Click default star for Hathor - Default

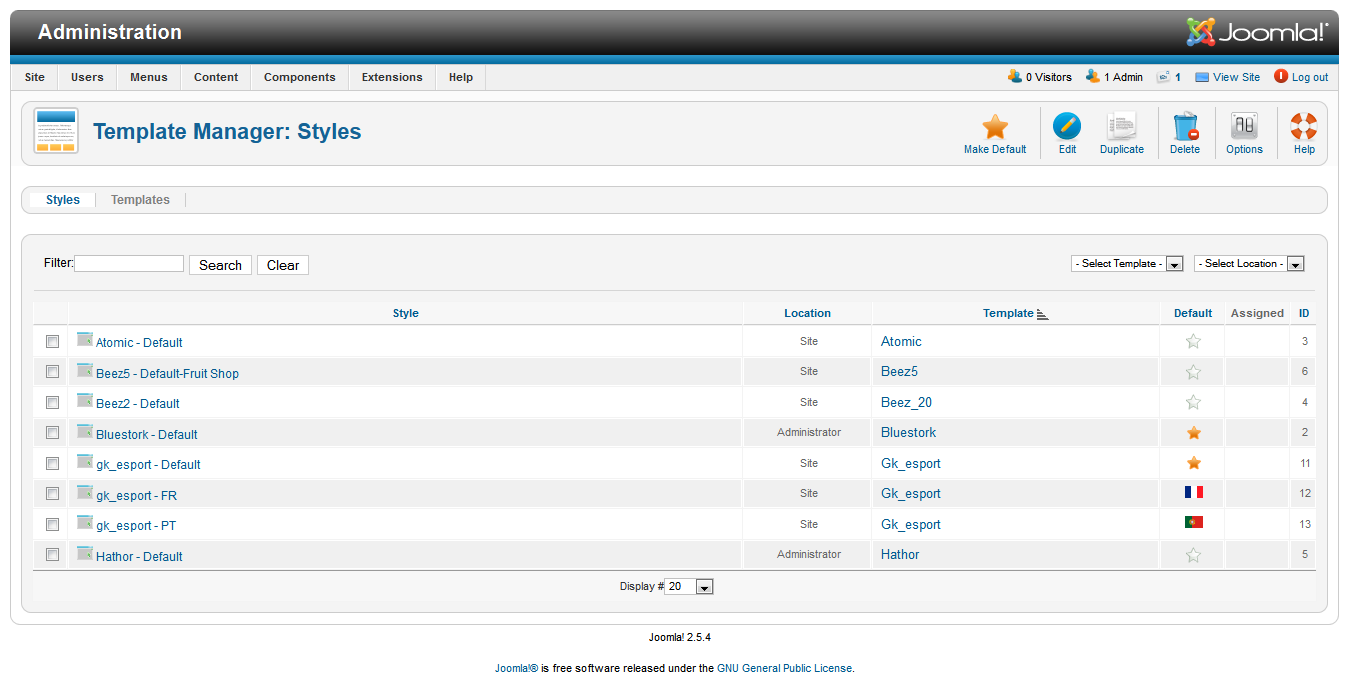coord(1193,555)
